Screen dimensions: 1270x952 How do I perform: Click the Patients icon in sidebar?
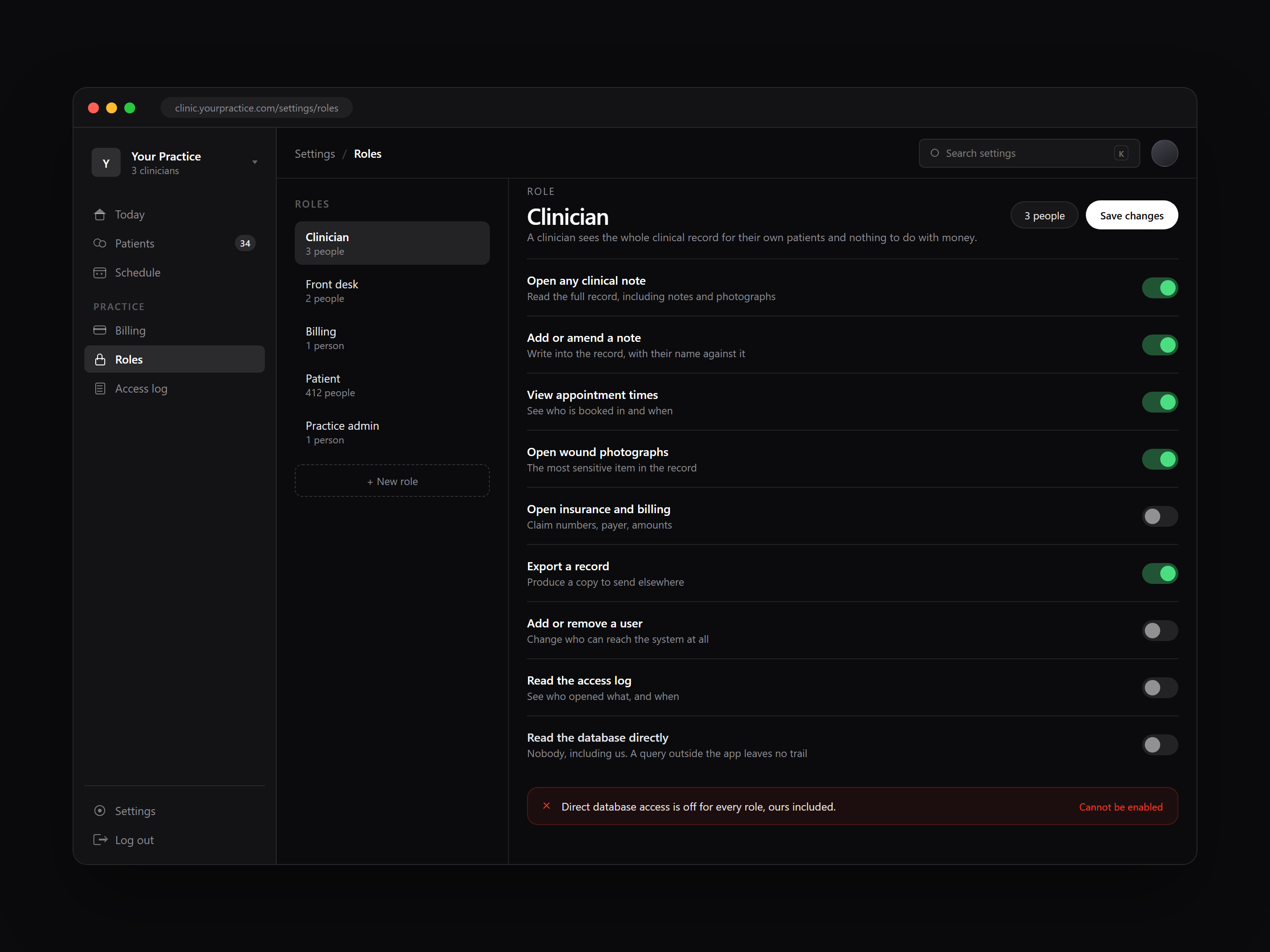(100, 243)
